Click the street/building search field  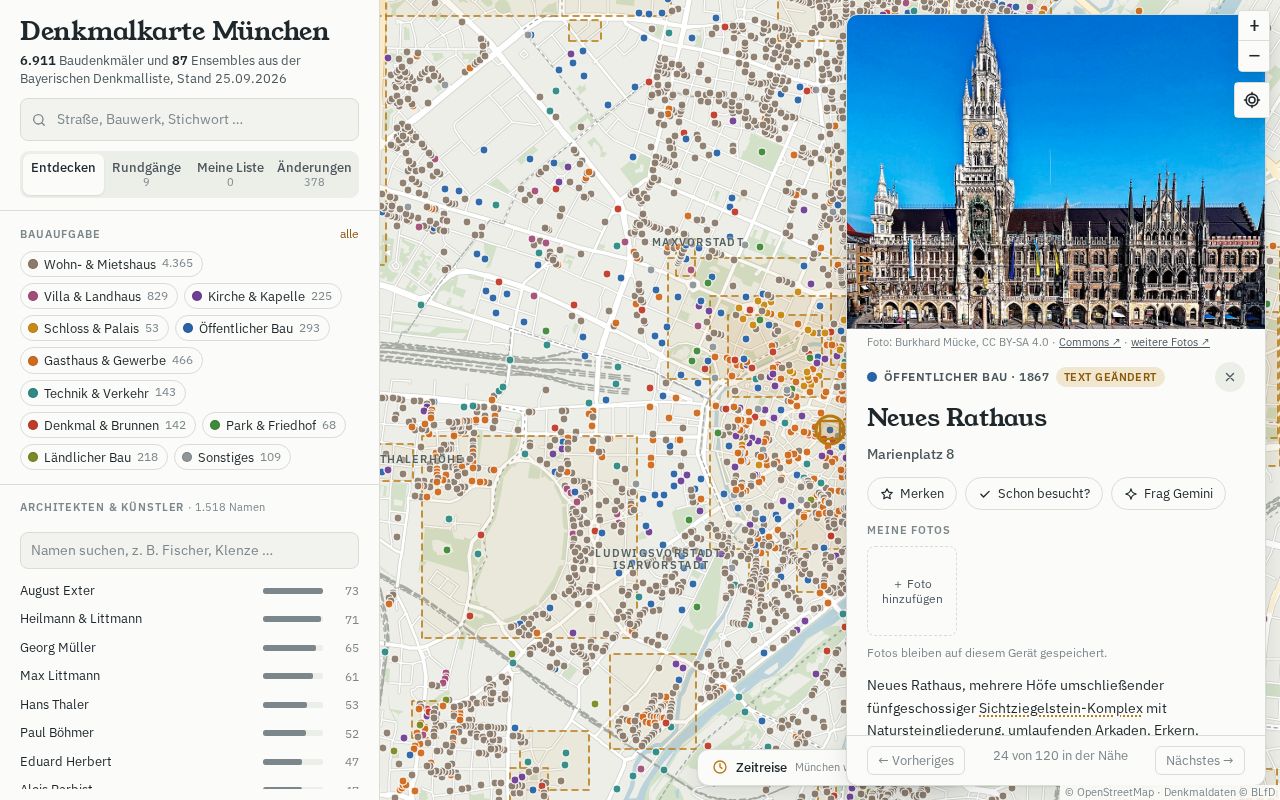pos(189,119)
